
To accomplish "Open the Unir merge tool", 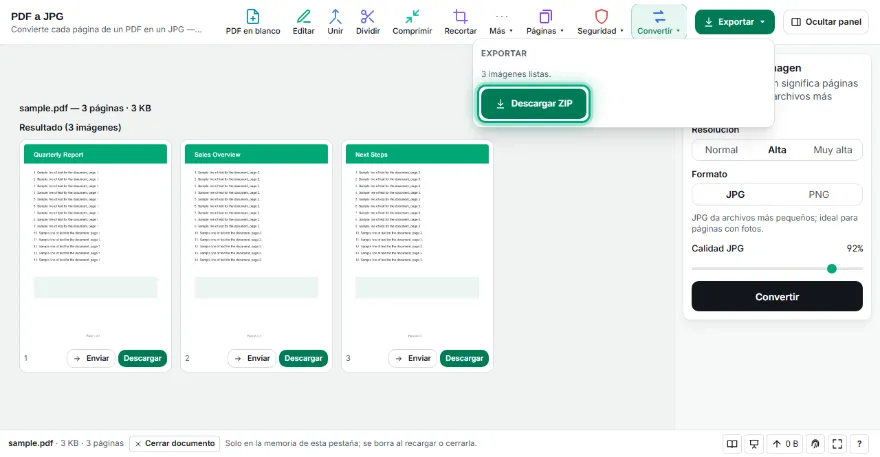I will (335, 22).
